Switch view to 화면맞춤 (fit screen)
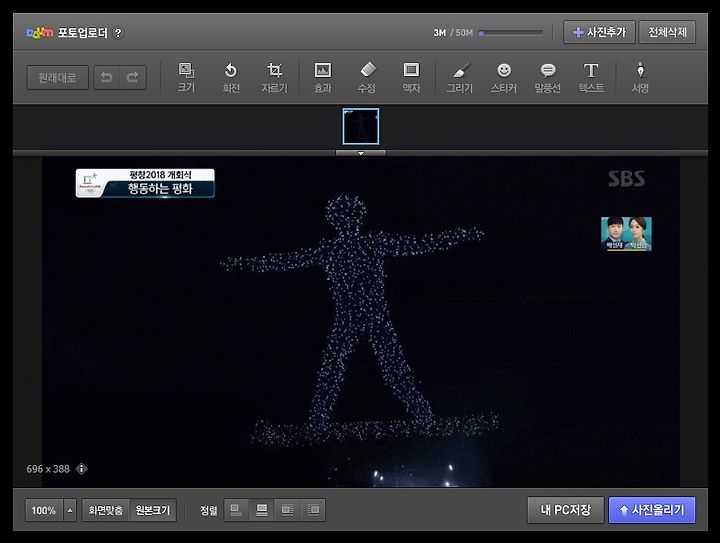Viewport: 720px width, 543px height. [106, 510]
